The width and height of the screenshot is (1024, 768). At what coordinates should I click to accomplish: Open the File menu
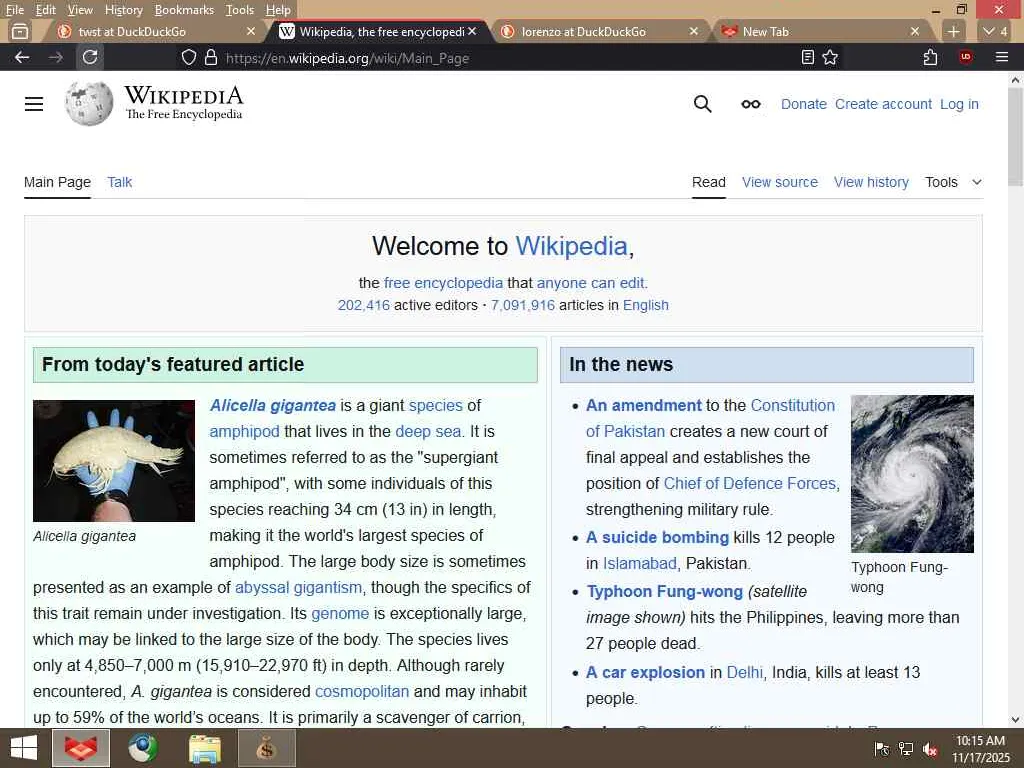pyautogui.click(x=14, y=10)
